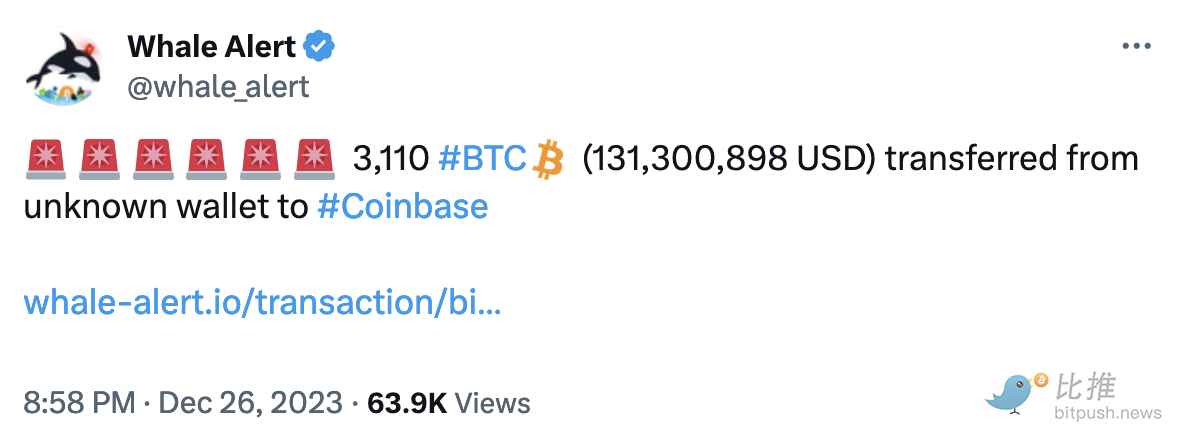The image size is (1182, 440).
Task: Open the @whale_alert handle profile
Action: [x=218, y=87]
